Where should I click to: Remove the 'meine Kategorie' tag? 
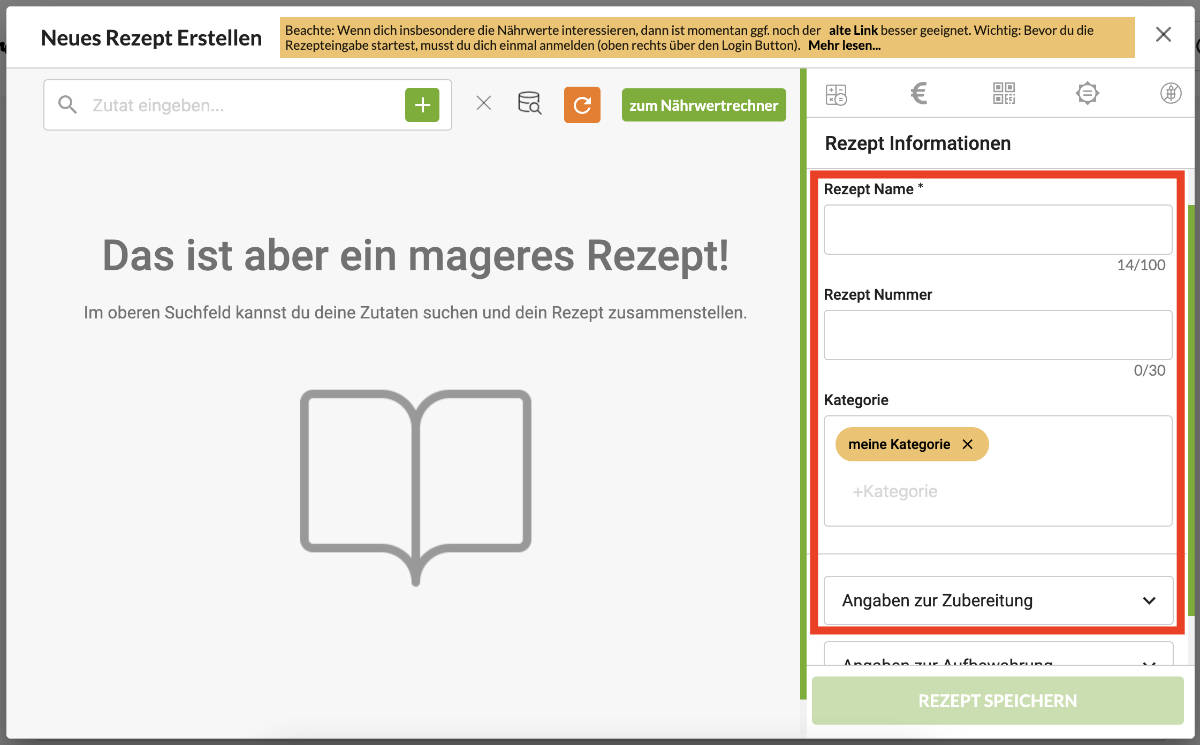(967, 444)
